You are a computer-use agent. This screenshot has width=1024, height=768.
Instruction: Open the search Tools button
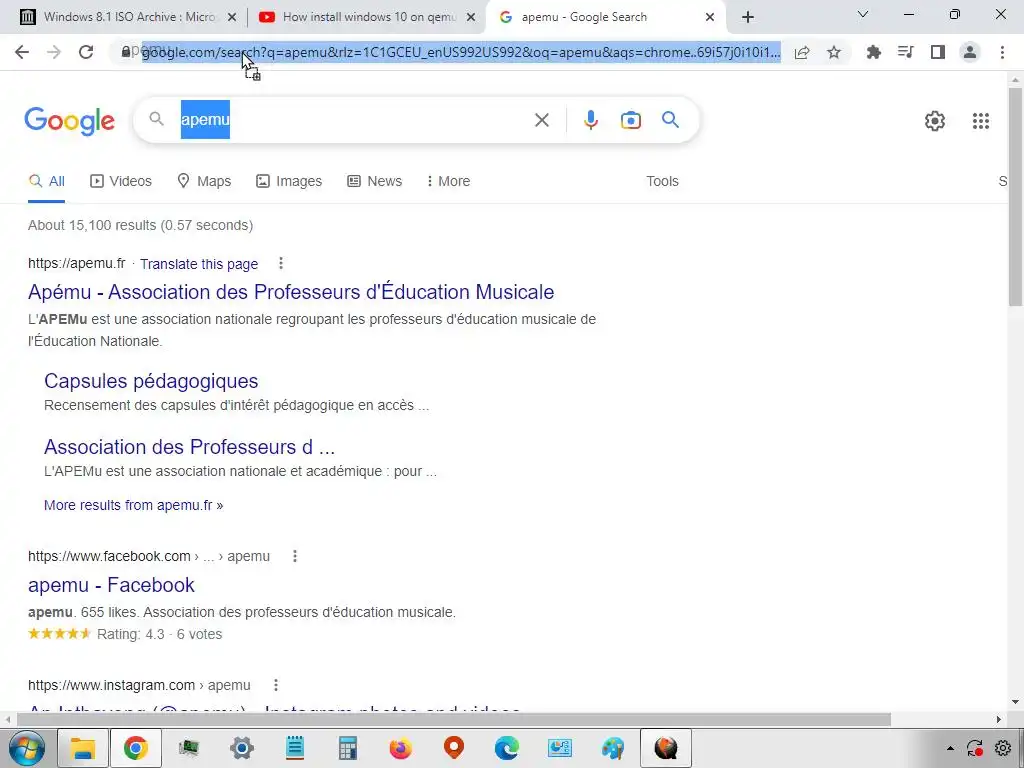tap(662, 181)
